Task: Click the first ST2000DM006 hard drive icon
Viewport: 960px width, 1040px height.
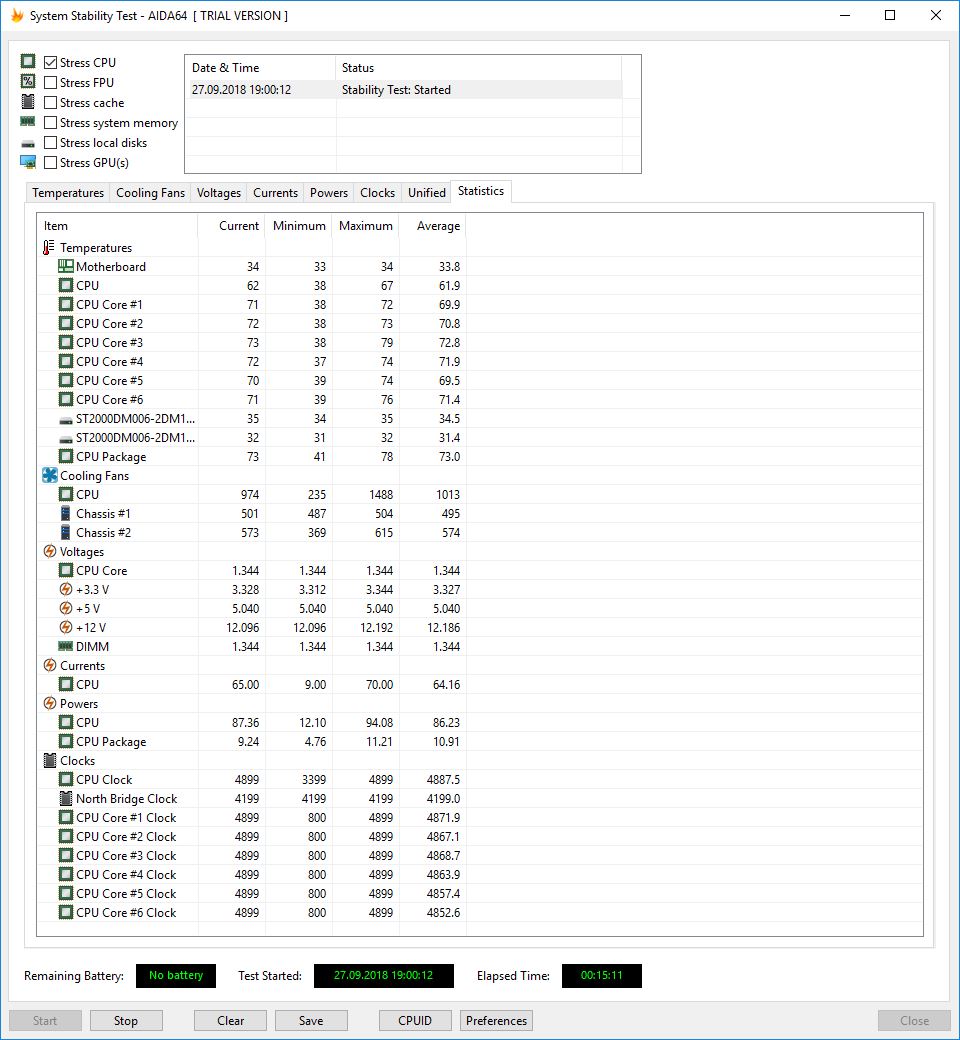Action: 66,421
